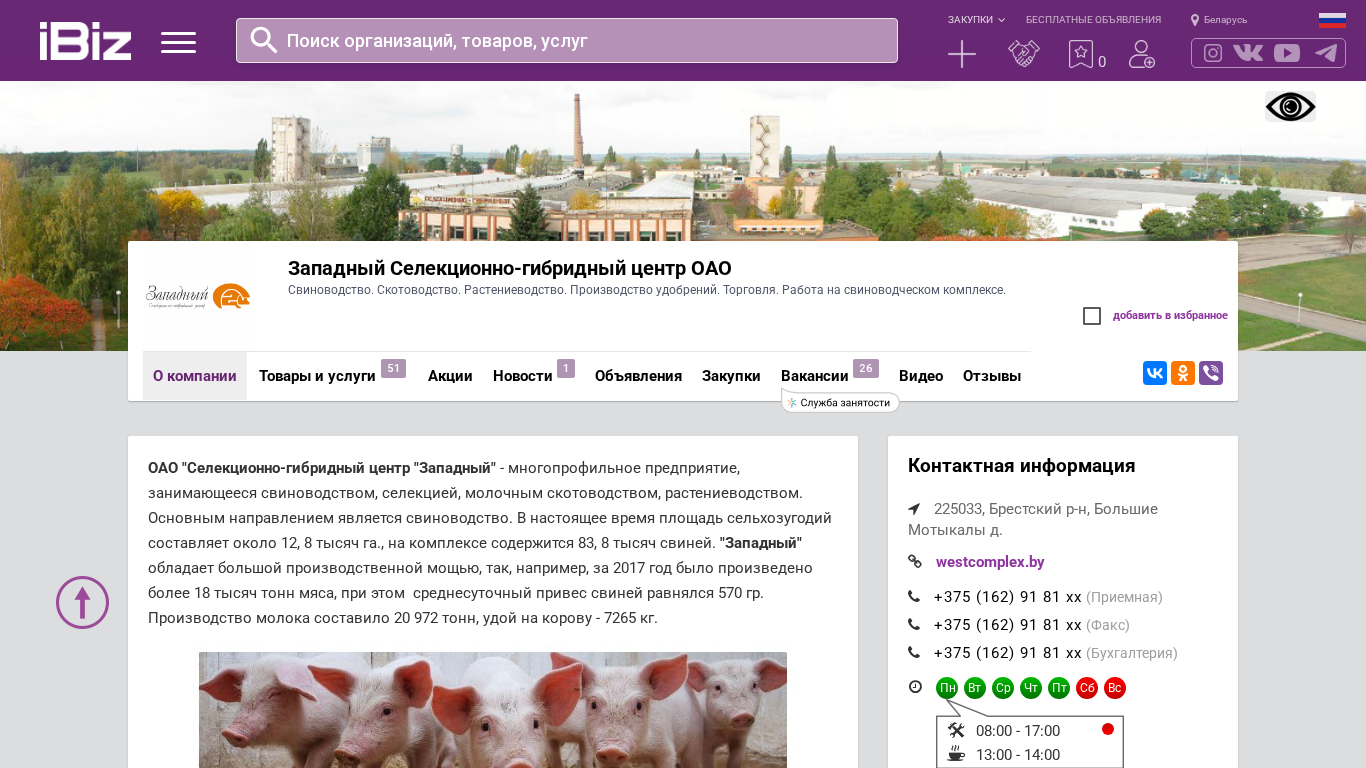Switch to the Отзывы tab

tap(992, 376)
